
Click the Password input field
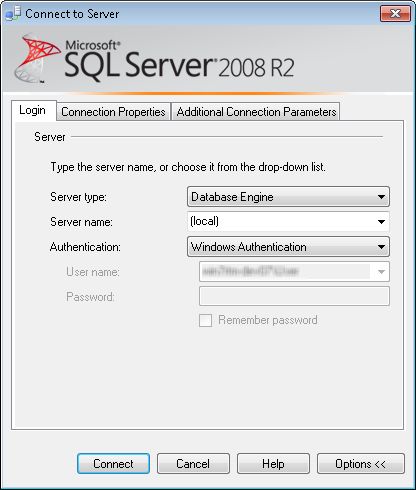point(294,296)
